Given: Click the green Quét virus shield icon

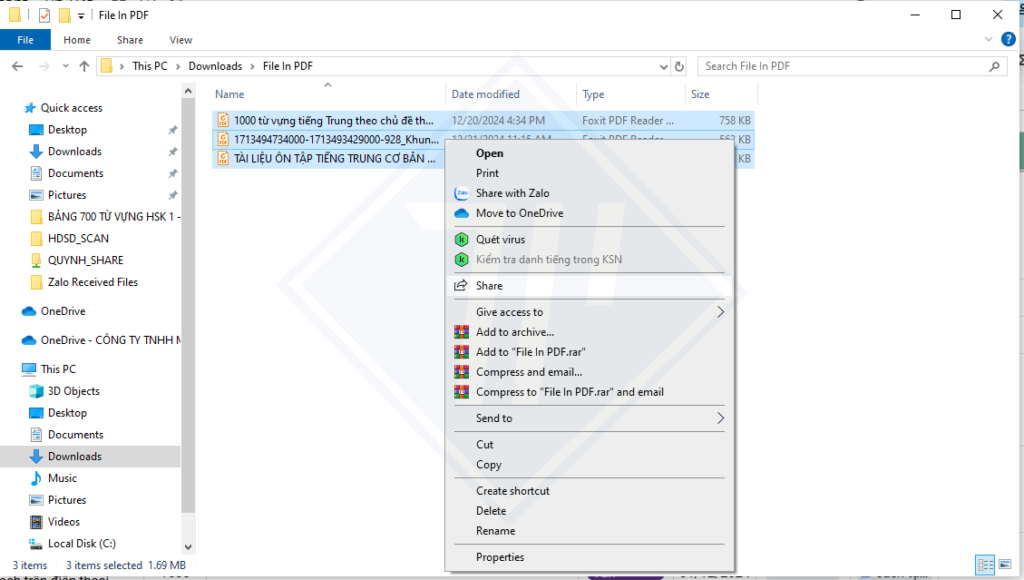Looking at the screenshot, I should [461, 240].
